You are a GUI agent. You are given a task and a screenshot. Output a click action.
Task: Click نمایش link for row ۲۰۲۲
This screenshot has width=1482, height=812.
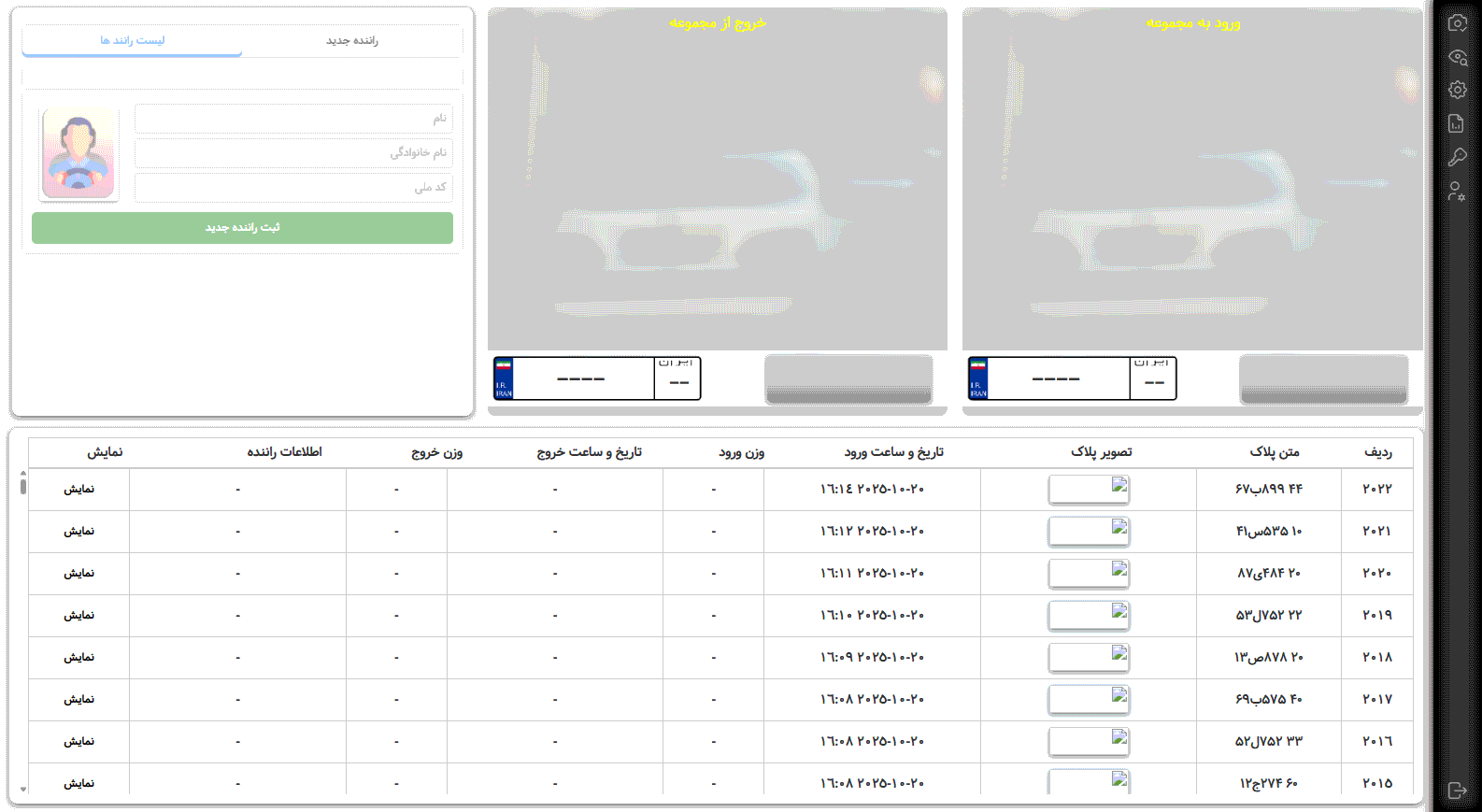pyautogui.click(x=78, y=490)
